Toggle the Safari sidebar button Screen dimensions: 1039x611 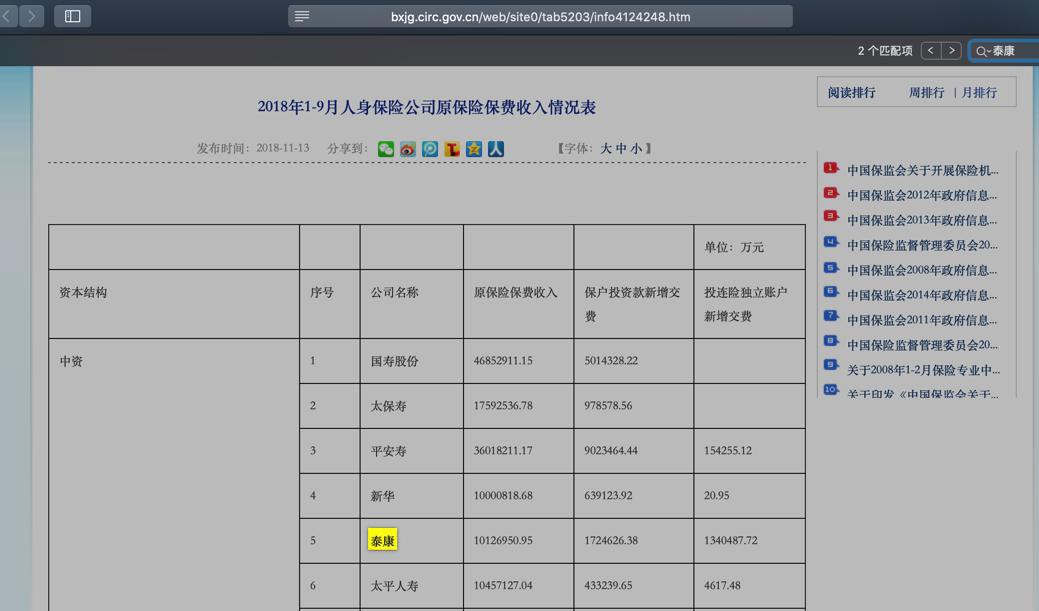(x=72, y=16)
